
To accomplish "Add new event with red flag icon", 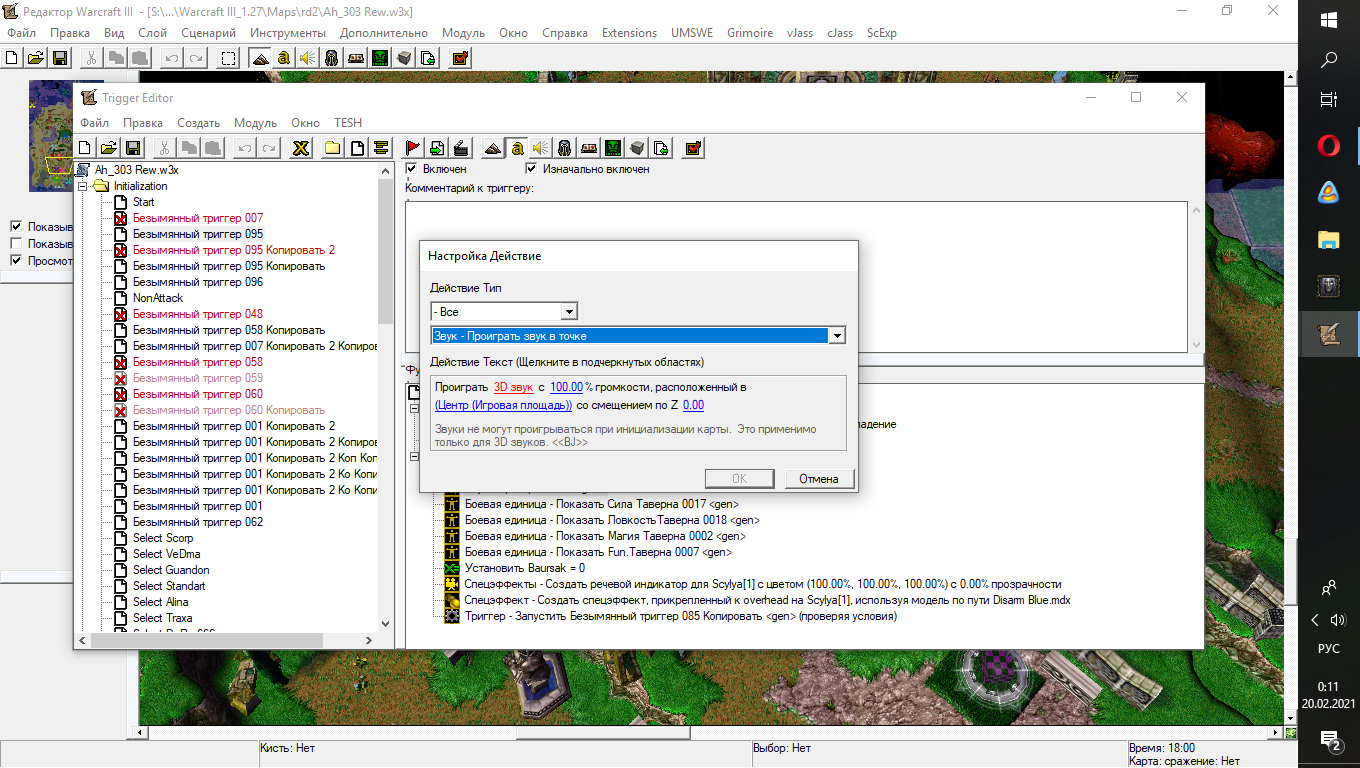I will click(x=412, y=148).
